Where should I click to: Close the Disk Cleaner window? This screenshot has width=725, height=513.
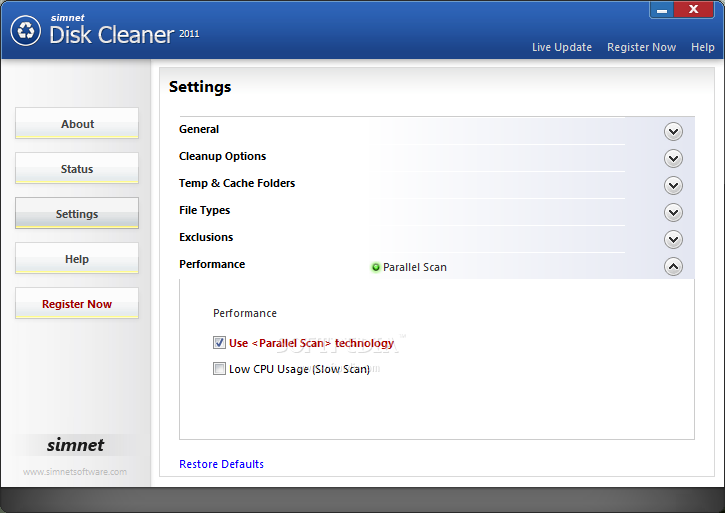[x=694, y=10]
